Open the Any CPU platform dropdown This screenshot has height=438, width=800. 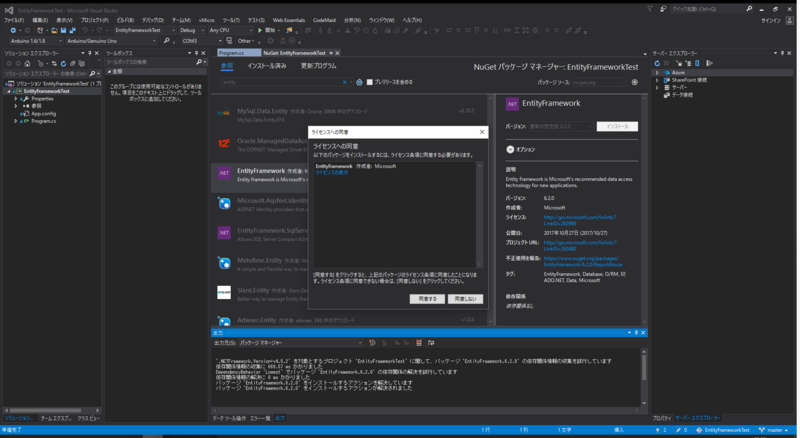[x=231, y=30]
